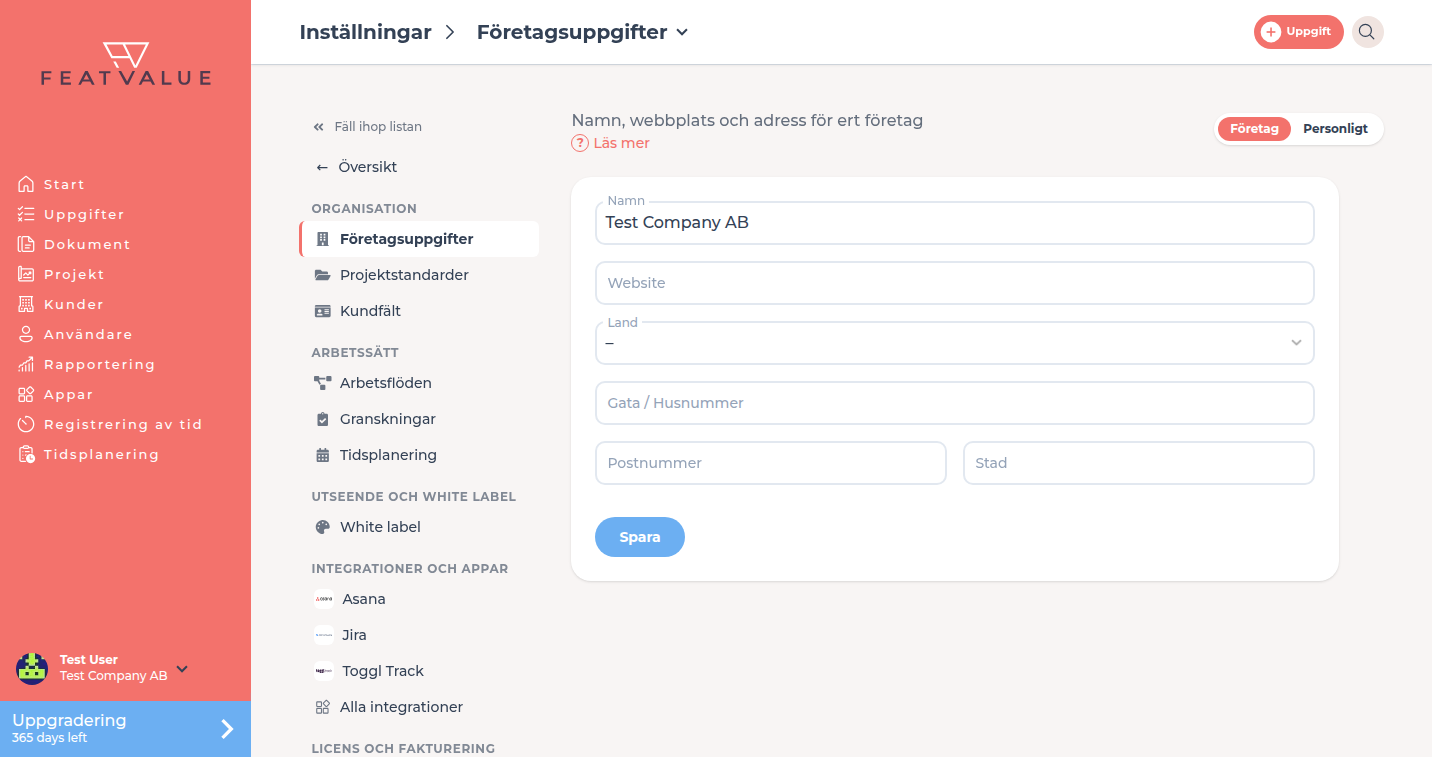This screenshot has height=757, width=1432.
Task: Open White label settings
Action: pos(419,527)
